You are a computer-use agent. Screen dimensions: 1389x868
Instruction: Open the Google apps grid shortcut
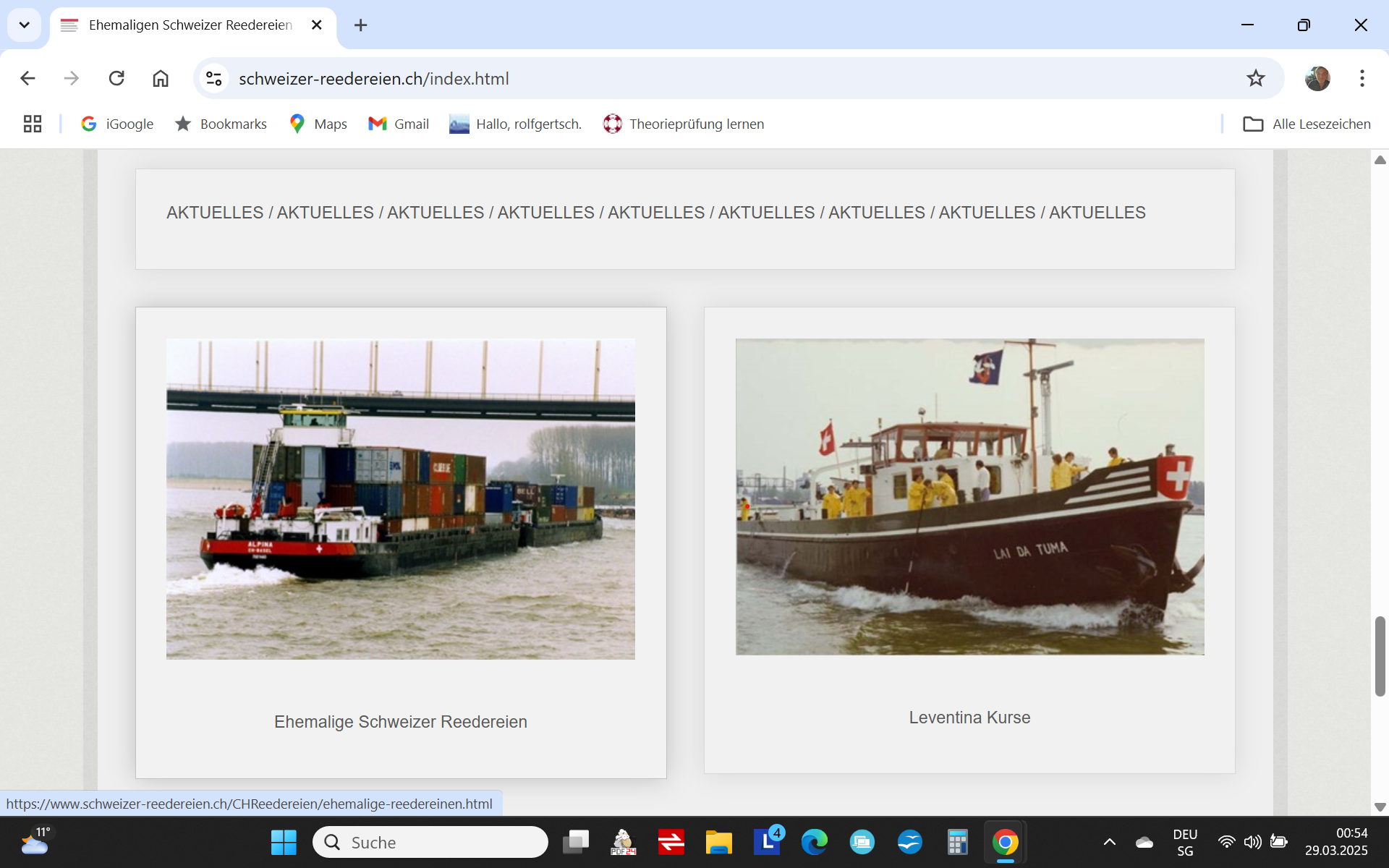coord(33,124)
